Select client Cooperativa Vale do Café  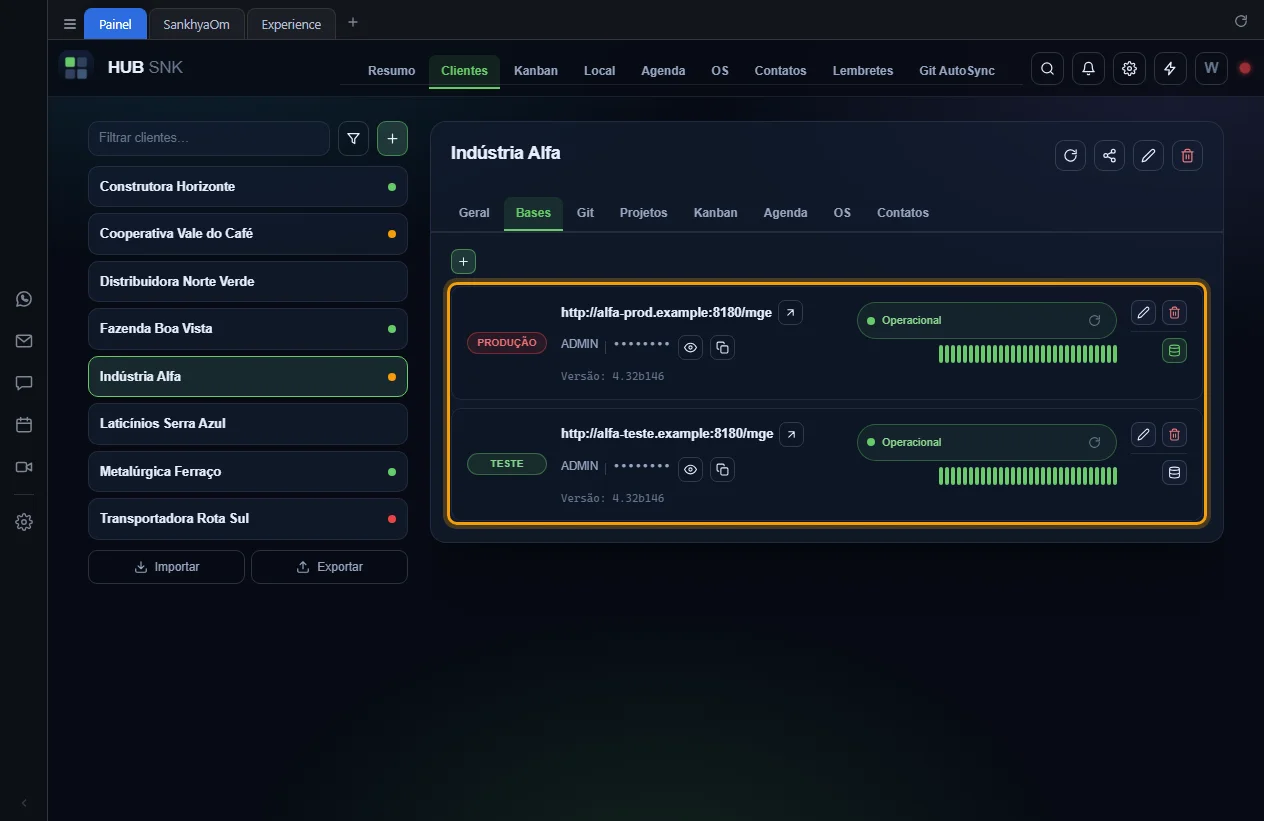pos(248,234)
